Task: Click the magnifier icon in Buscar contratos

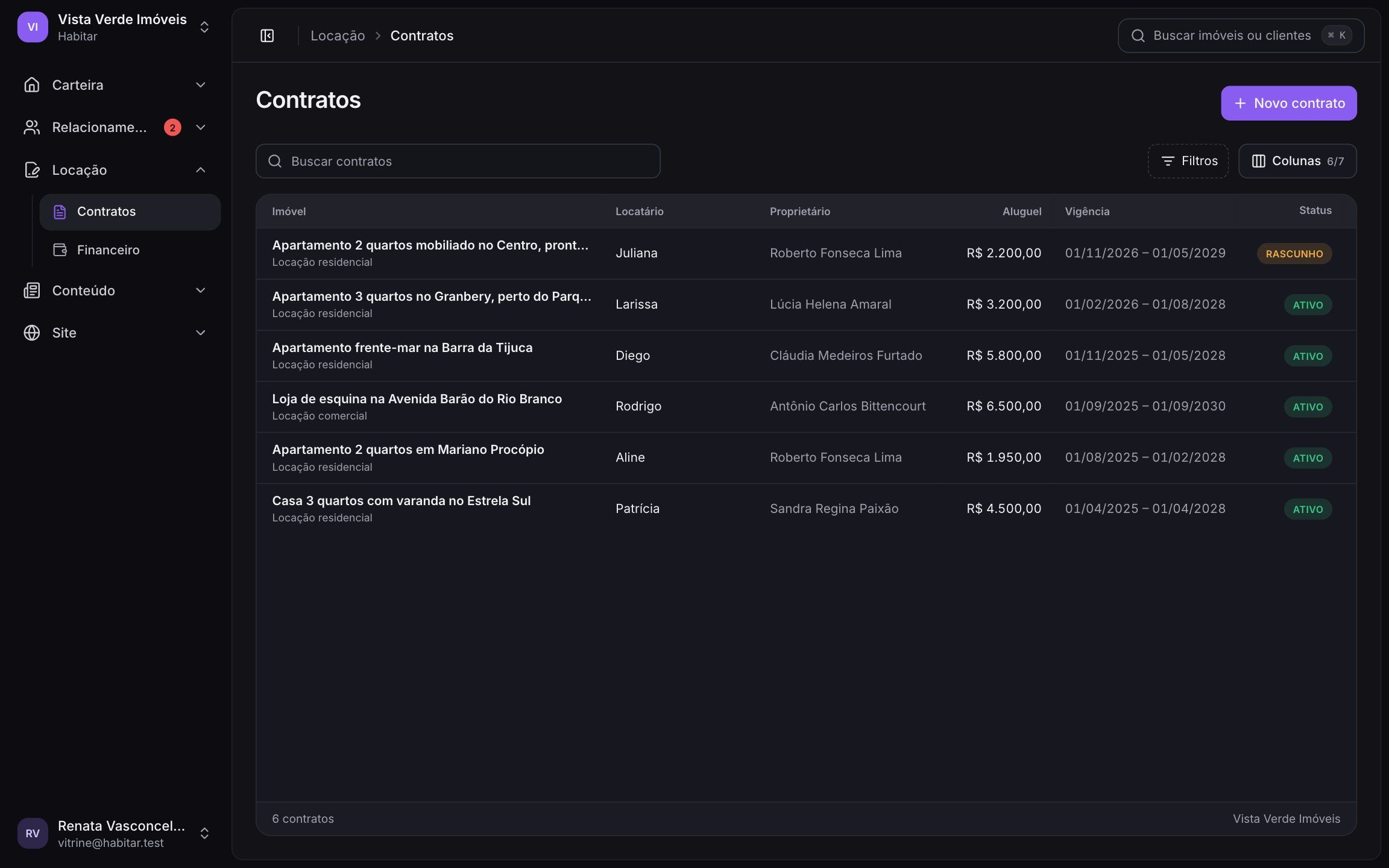Action: click(275, 161)
